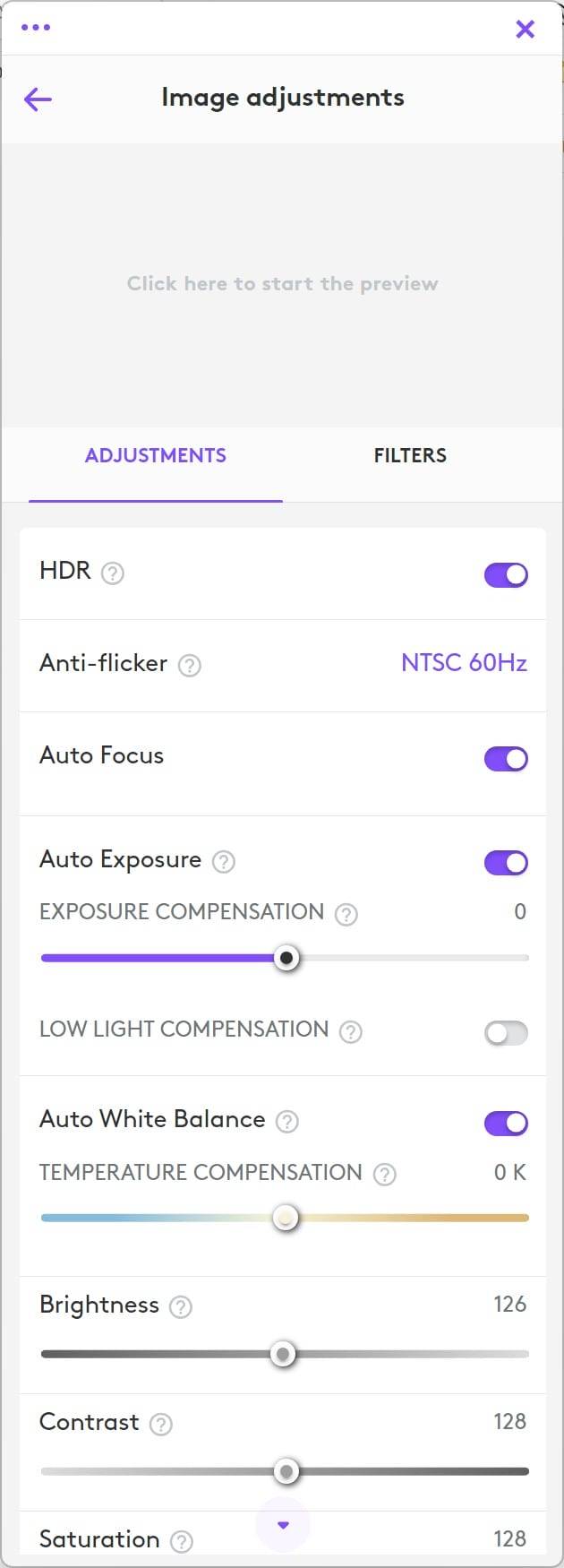The width and height of the screenshot is (564, 1568).
Task: Click the Contrast slider track
Action: tap(285, 1470)
